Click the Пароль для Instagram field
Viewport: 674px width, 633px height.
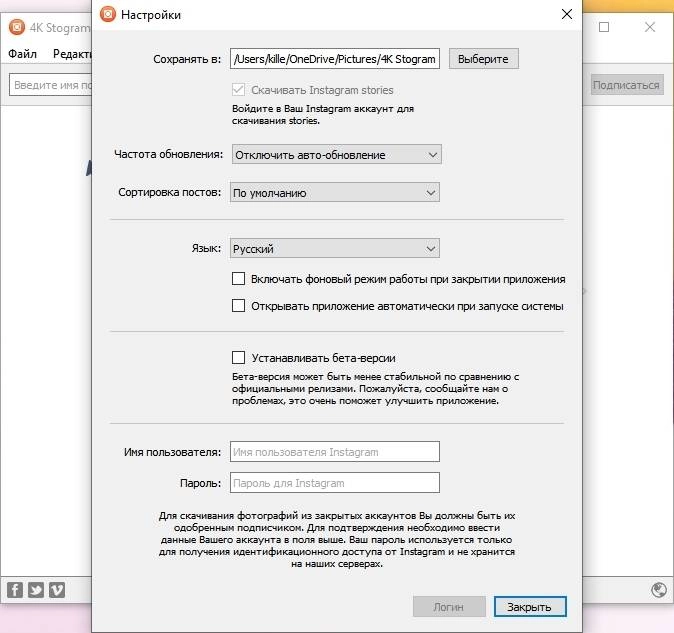coord(335,482)
